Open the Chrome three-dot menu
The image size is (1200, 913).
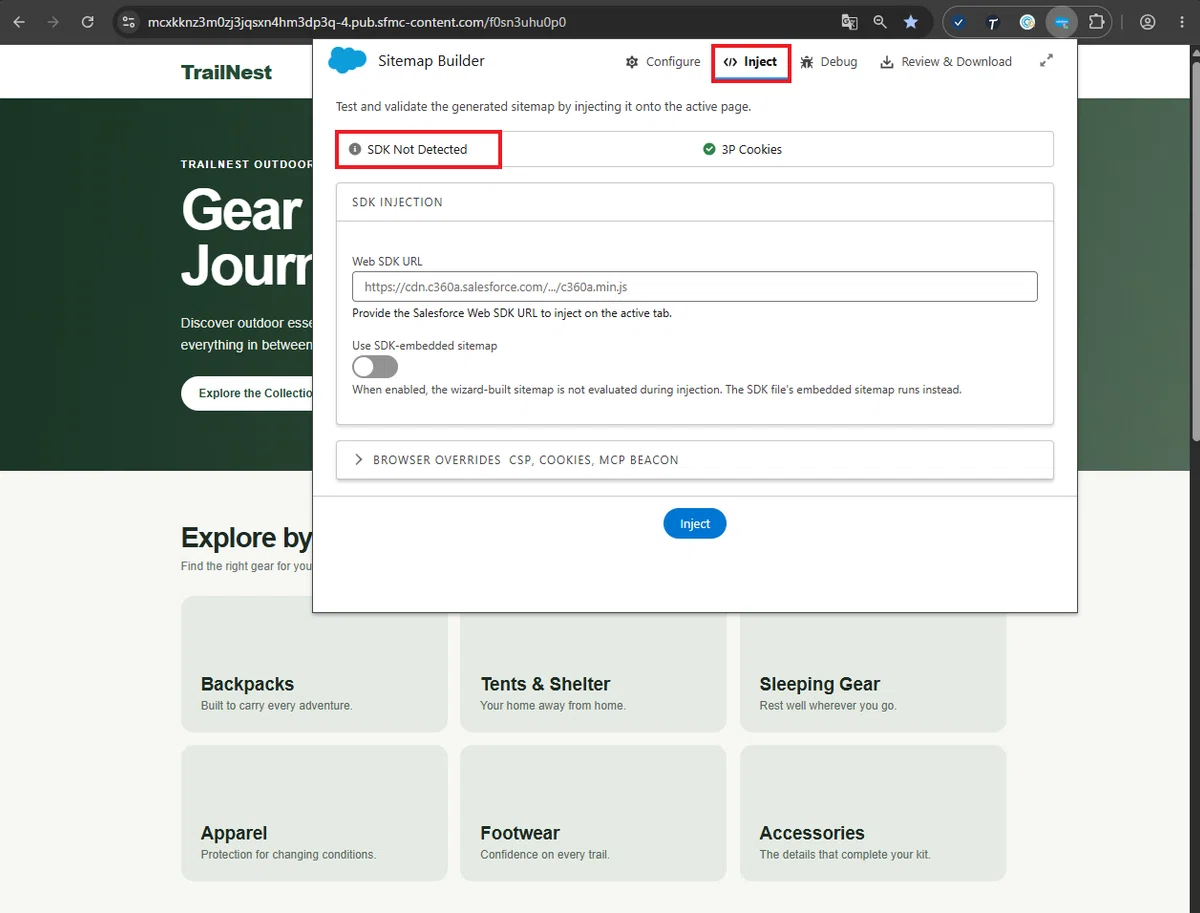[1180, 21]
